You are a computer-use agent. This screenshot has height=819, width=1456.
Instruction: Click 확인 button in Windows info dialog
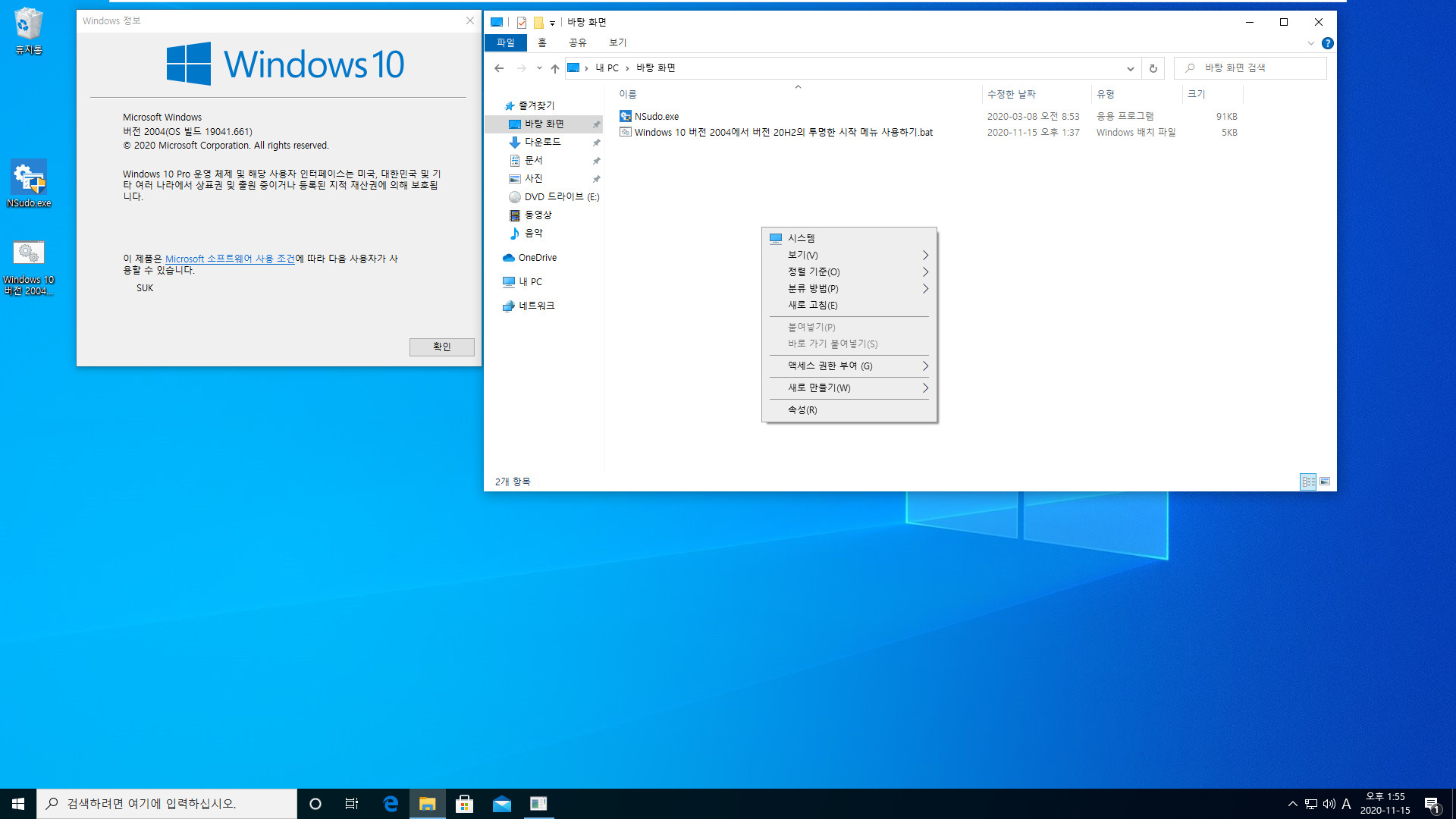coord(440,346)
